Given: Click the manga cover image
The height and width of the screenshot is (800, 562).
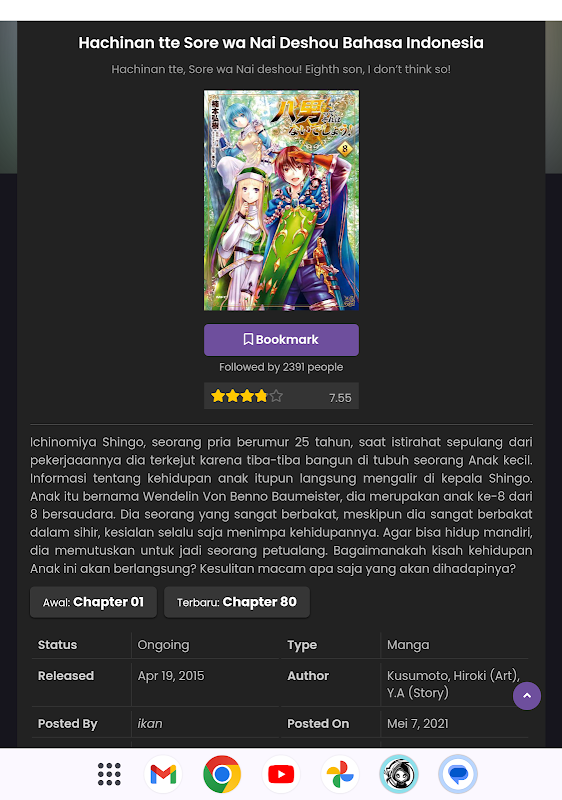Looking at the screenshot, I should click(282, 200).
